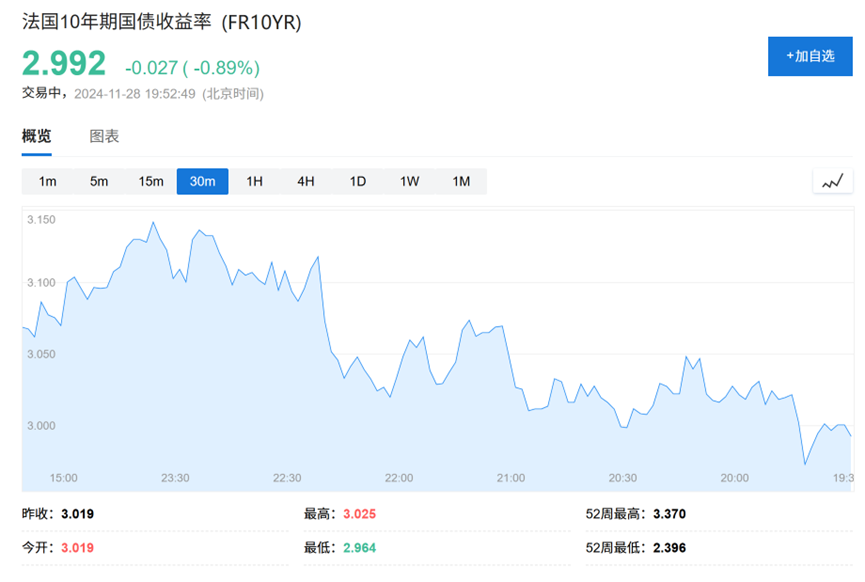Click the blue +加自选 watchlist button
865x582 pixels.
pos(810,56)
